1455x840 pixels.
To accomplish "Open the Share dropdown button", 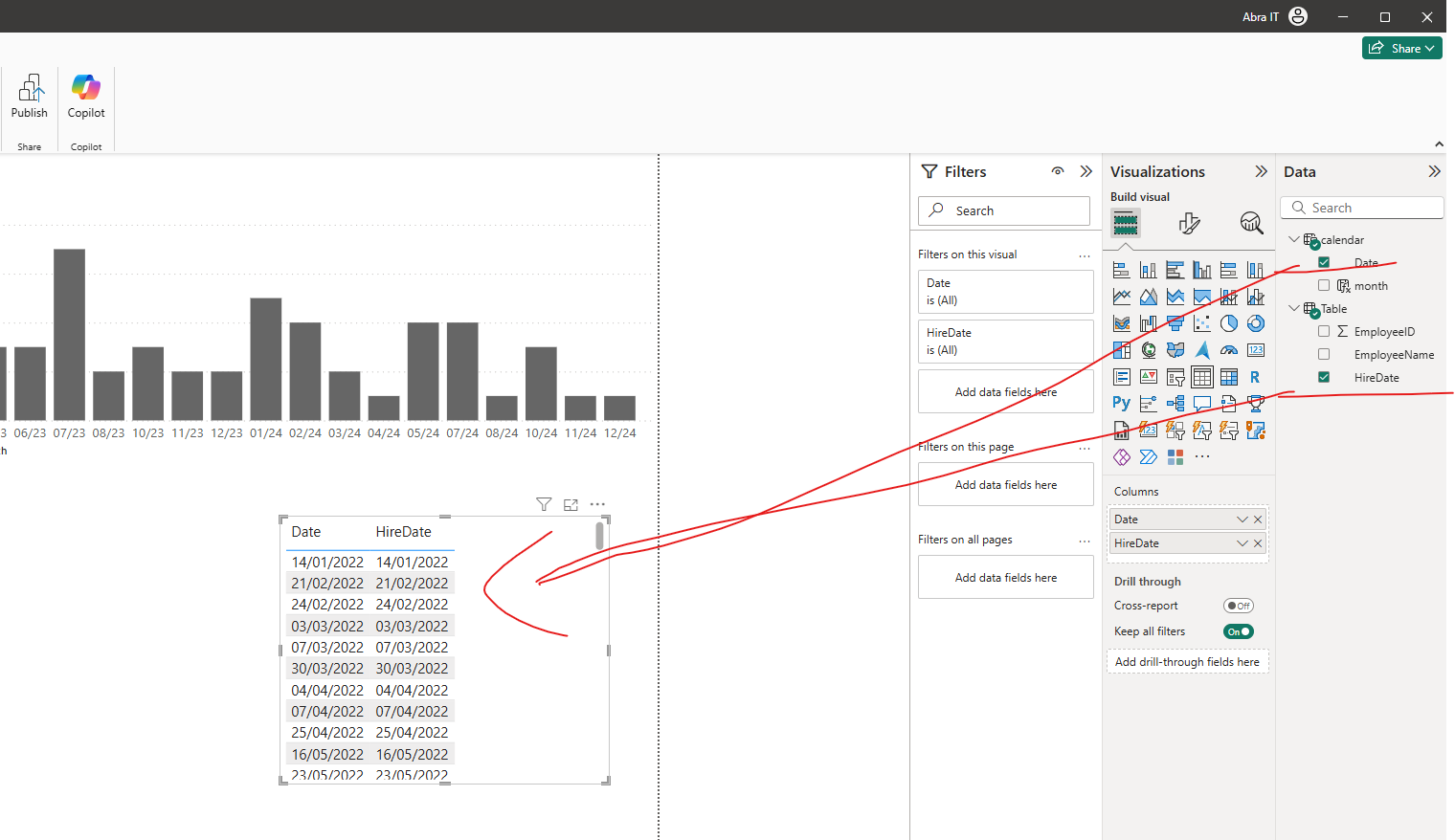I will click(1402, 48).
